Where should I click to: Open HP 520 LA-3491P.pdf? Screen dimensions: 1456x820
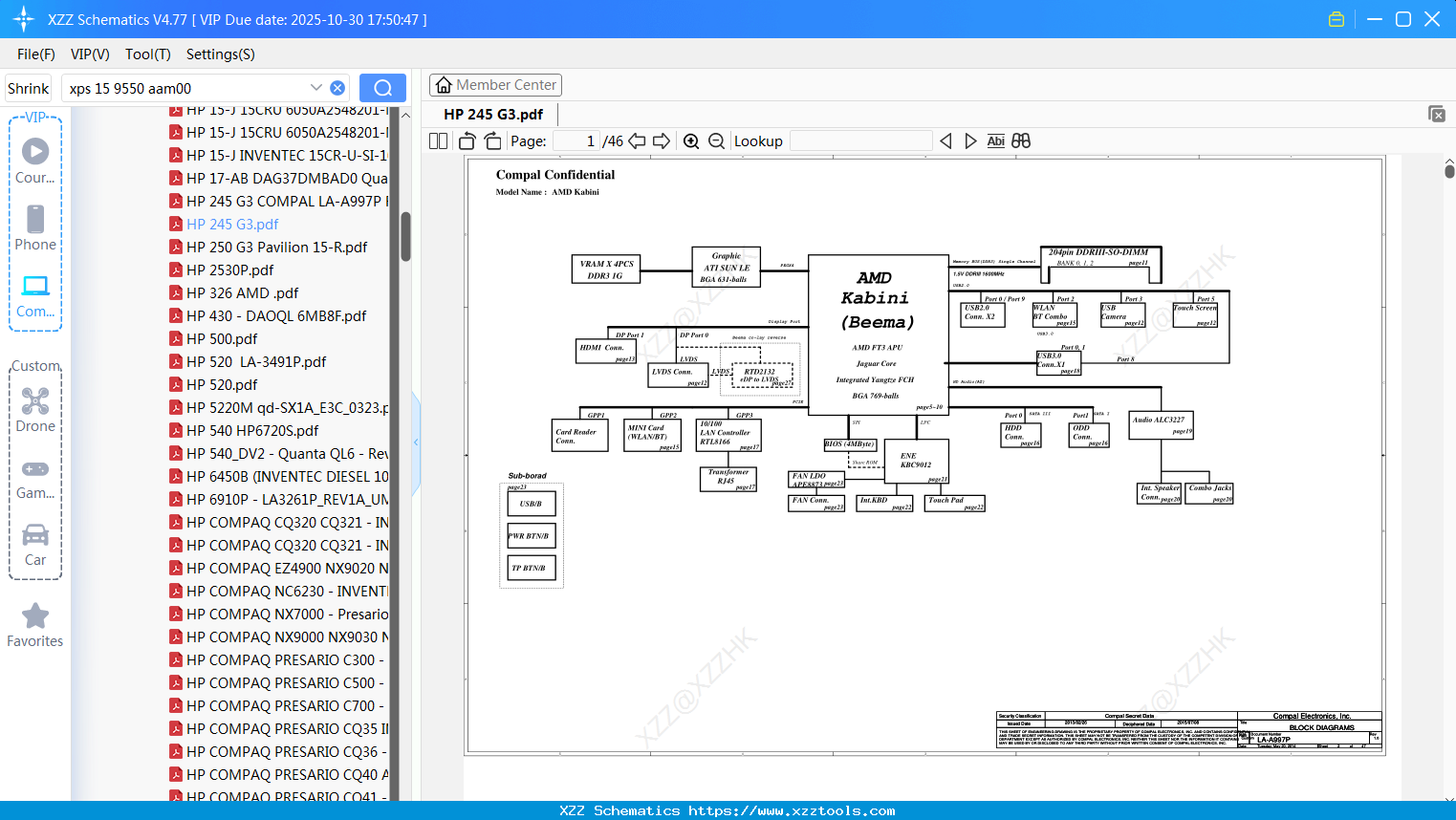point(248,361)
